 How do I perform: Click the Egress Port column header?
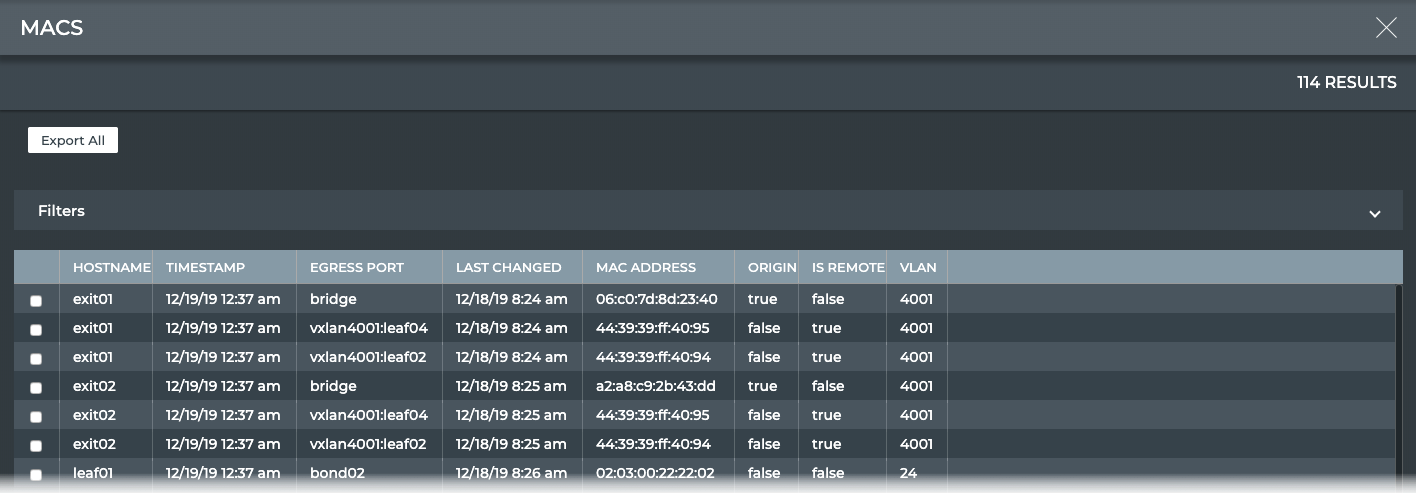356,267
